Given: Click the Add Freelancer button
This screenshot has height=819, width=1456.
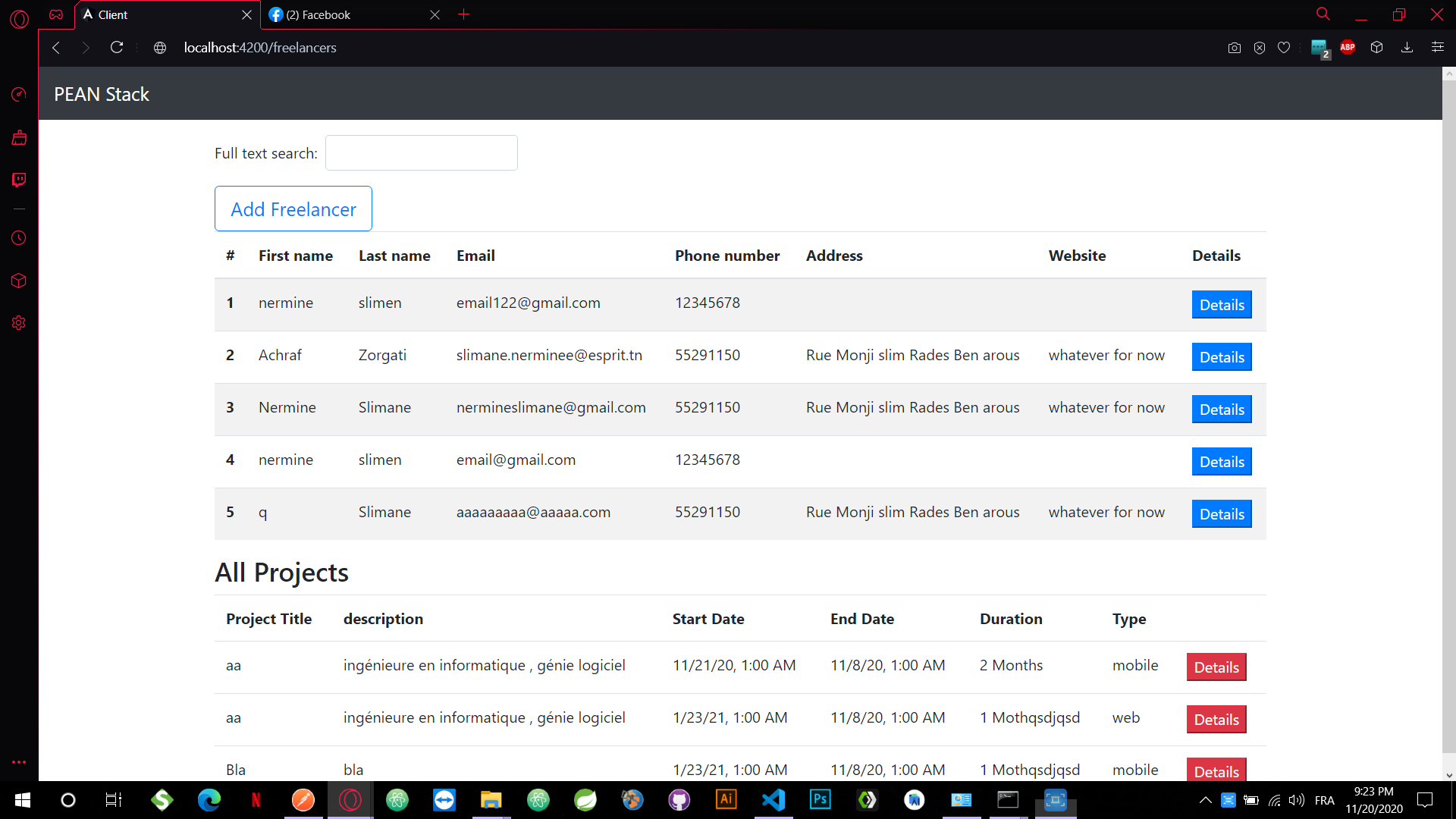Looking at the screenshot, I should click(293, 209).
